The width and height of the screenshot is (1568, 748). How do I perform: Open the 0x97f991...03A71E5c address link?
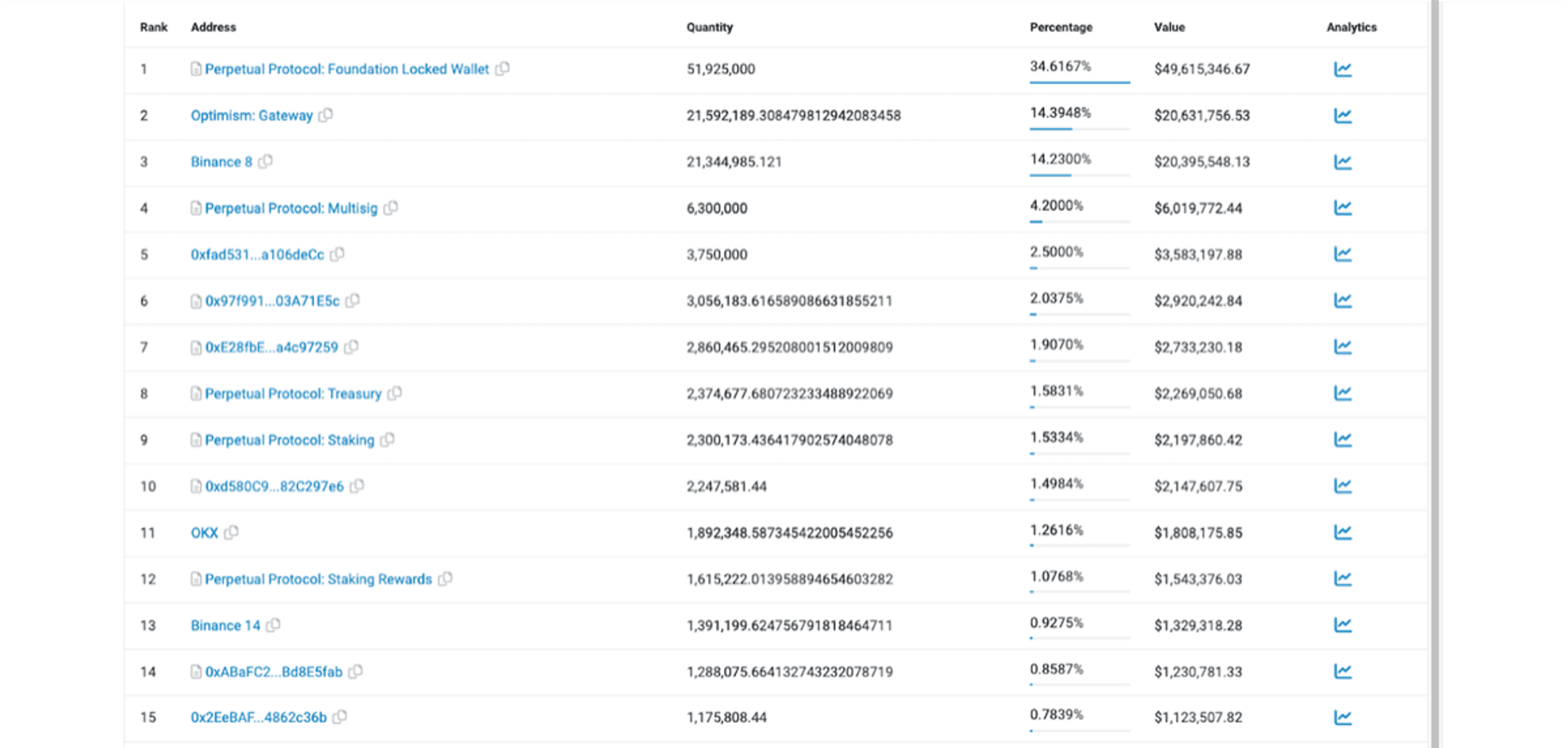click(x=272, y=301)
